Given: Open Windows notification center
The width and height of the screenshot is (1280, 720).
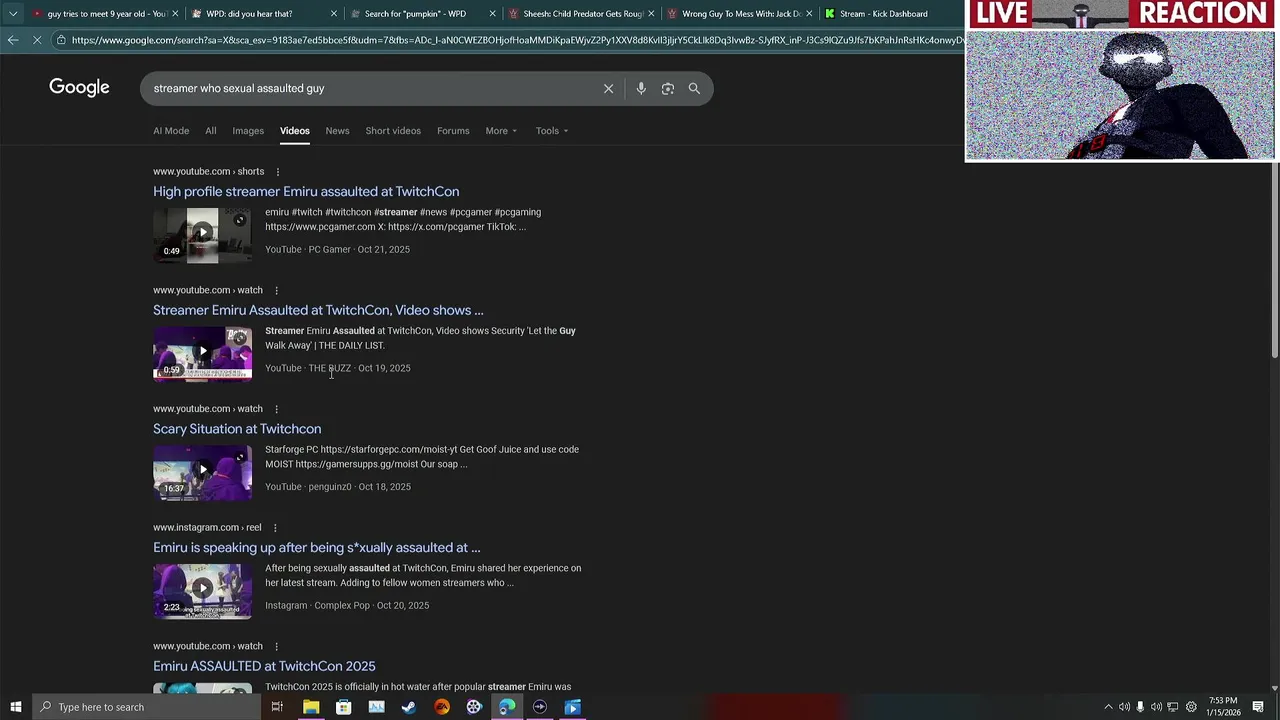Looking at the screenshot, I should [1258, 707].
